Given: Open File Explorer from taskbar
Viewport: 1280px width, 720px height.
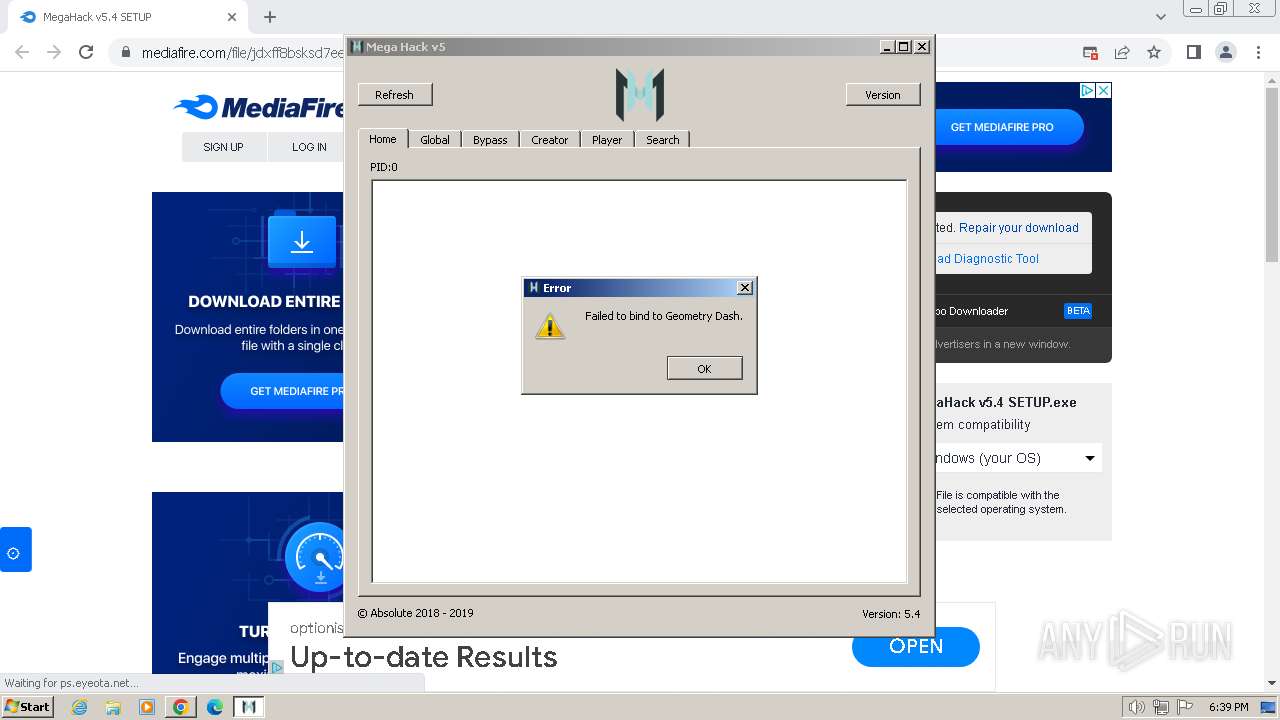Looking at the screenshot, I should [113, 707].
